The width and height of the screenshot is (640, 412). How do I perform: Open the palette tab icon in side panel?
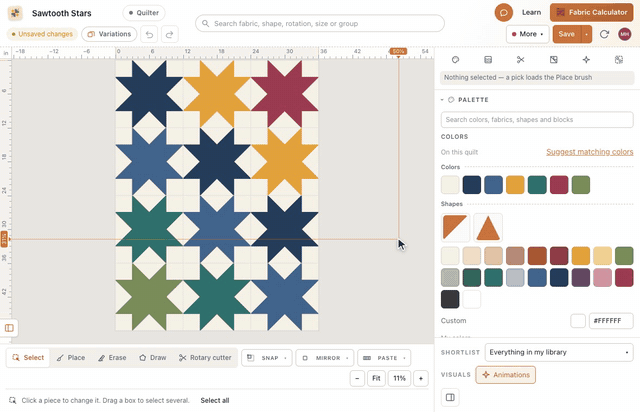tap(455, 60)
